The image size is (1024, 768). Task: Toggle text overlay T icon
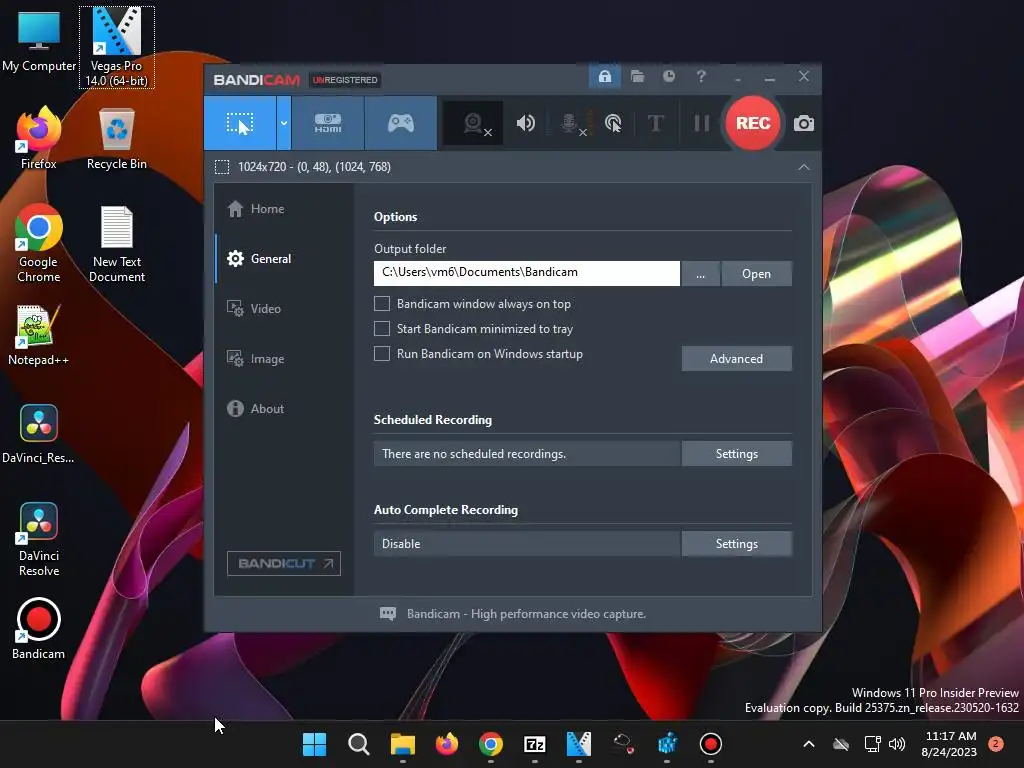point(655,123)
